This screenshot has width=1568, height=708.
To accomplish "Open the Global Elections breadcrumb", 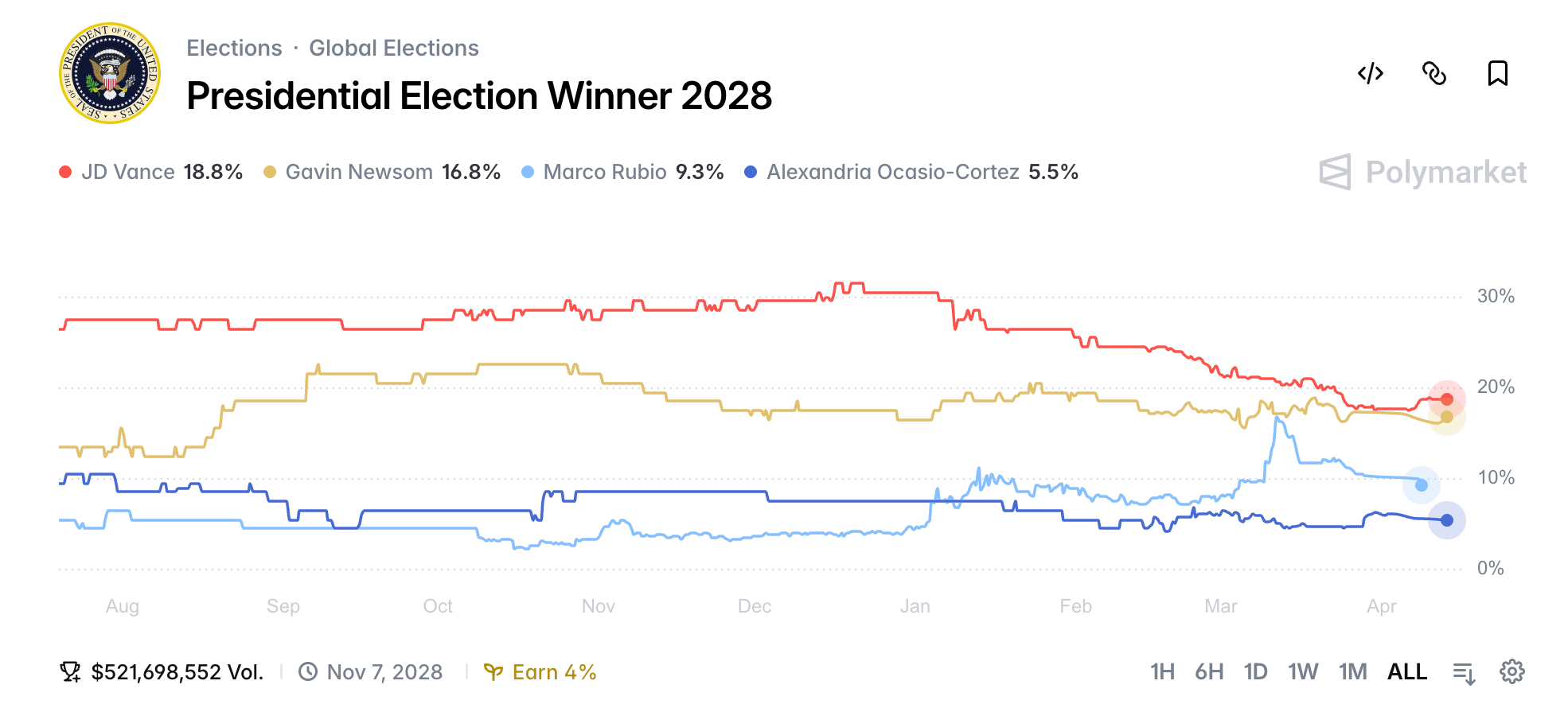I will click(393, 48).
